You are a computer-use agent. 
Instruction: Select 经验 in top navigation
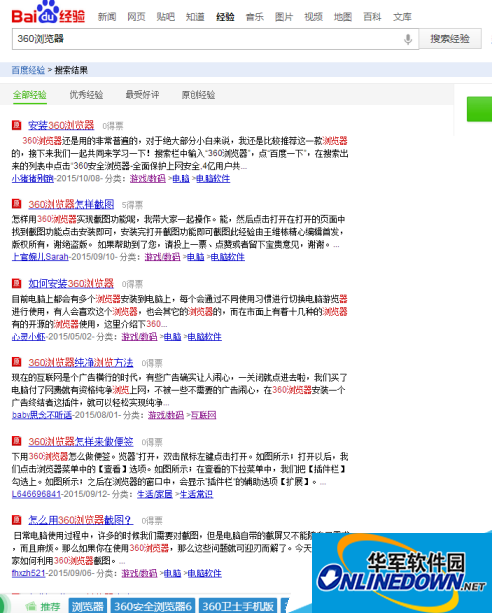pyautogui.click(x=225, y=17)
